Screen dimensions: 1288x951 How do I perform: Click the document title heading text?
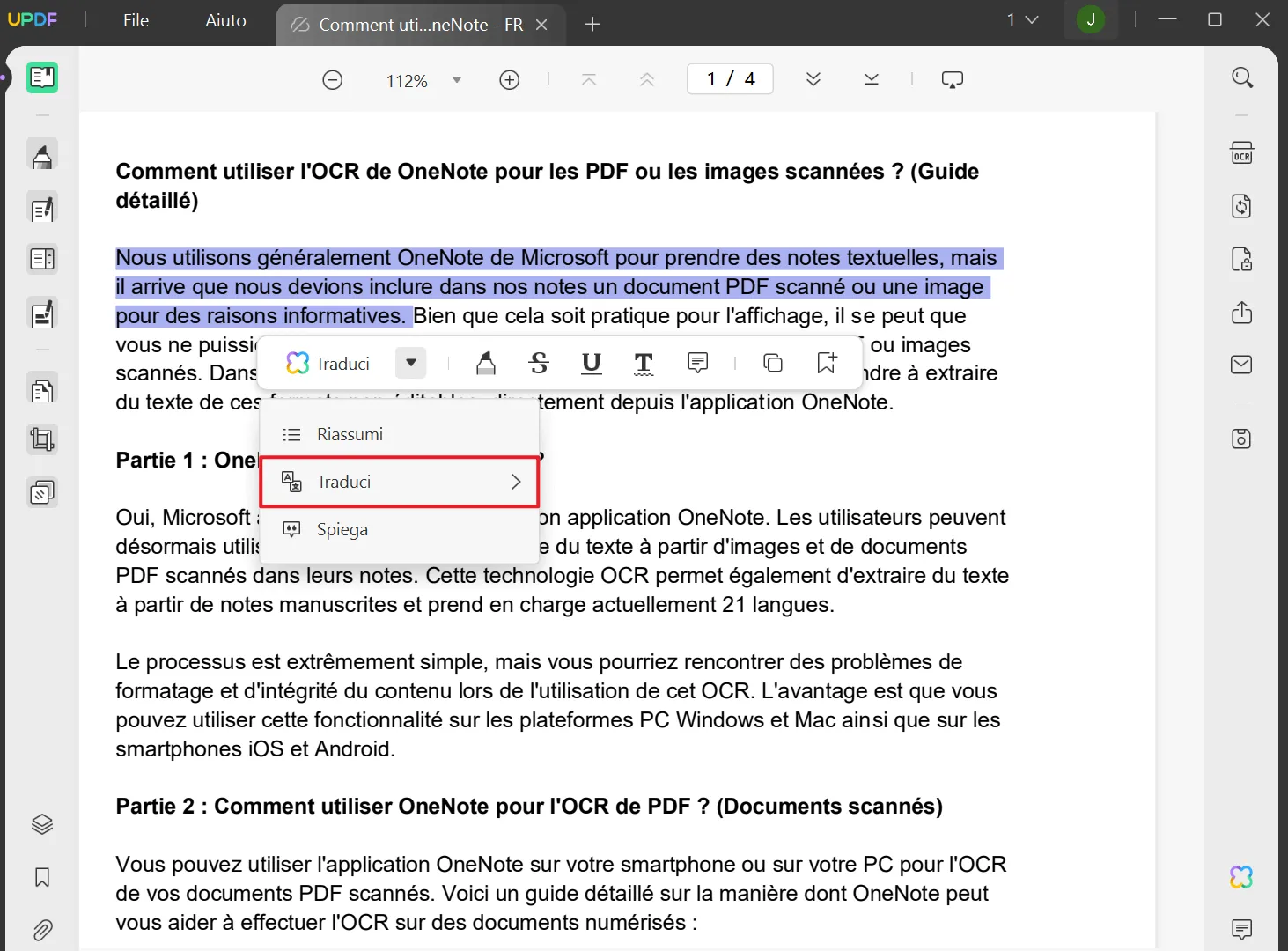click(x=548, y=186)
